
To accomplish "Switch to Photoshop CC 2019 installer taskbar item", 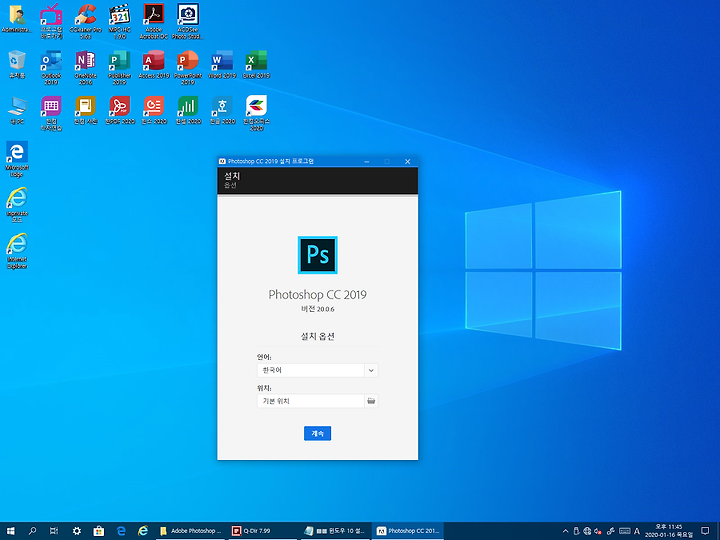I will click(408, 531).
